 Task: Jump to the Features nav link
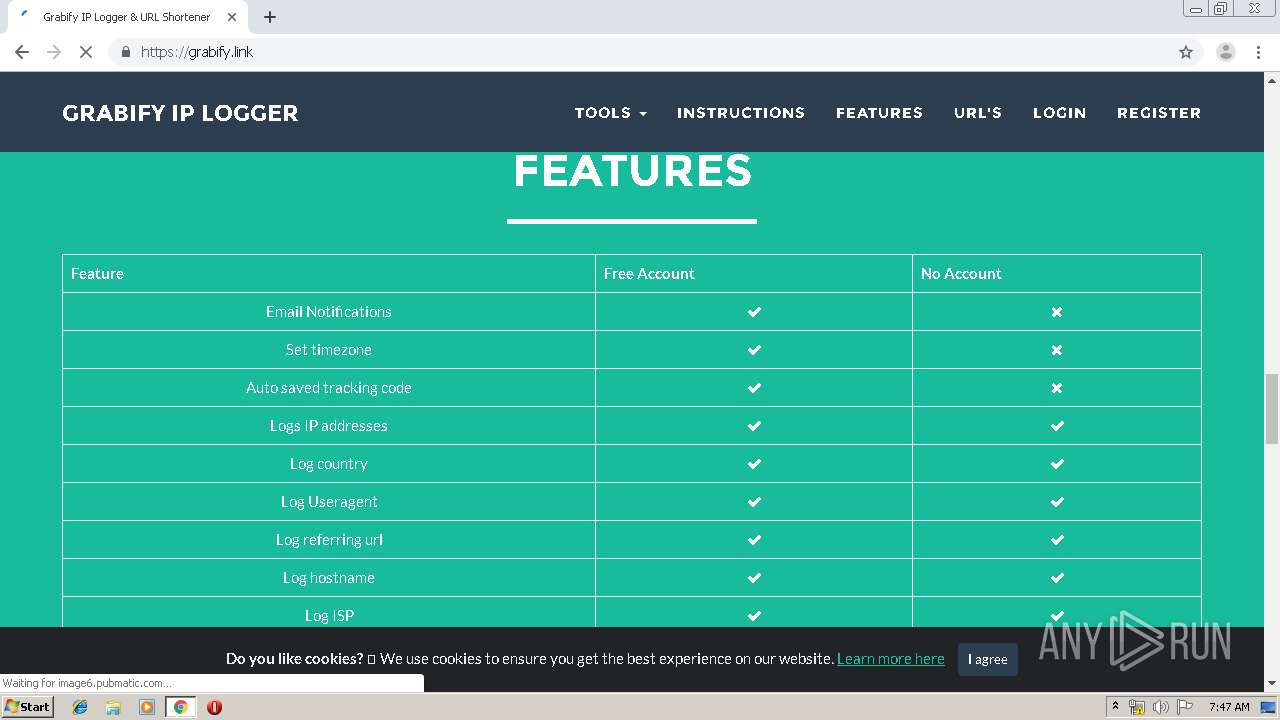(x=879, y=113)
